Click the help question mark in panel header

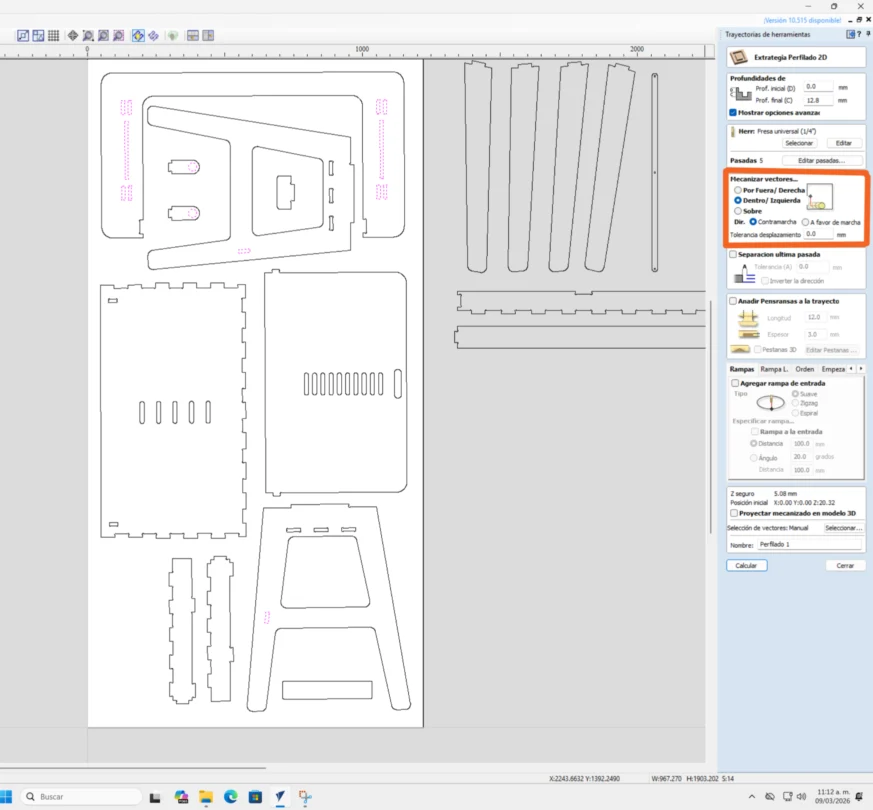click(x=858, y=34)
